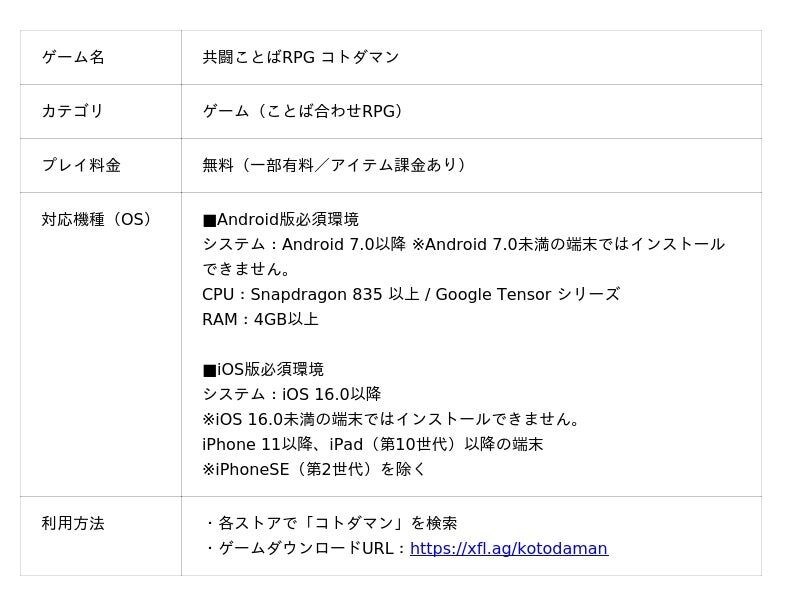Click the ゲーム（ことば合わせRPG） cell
Image resolution: width=800 pixels, height=606 pixels.
coord(303,111)
